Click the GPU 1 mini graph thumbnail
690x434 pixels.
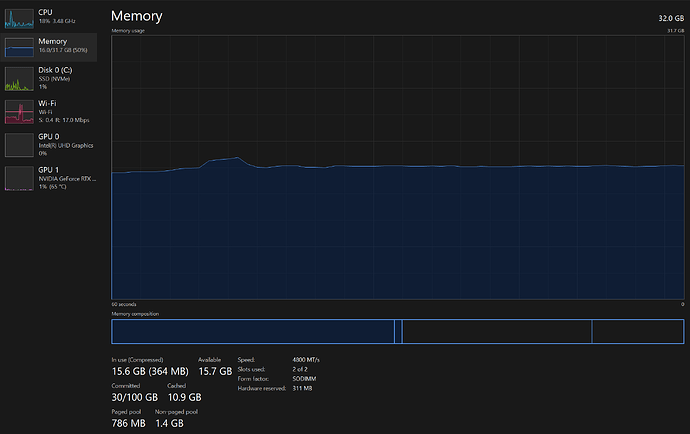(19, 178)
